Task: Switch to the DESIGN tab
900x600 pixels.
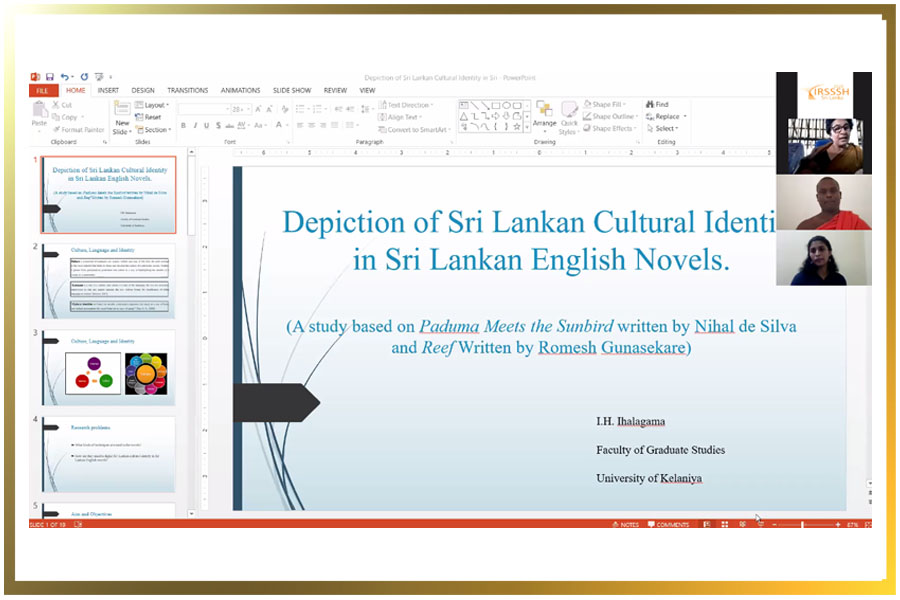Action: coord(143,91)
